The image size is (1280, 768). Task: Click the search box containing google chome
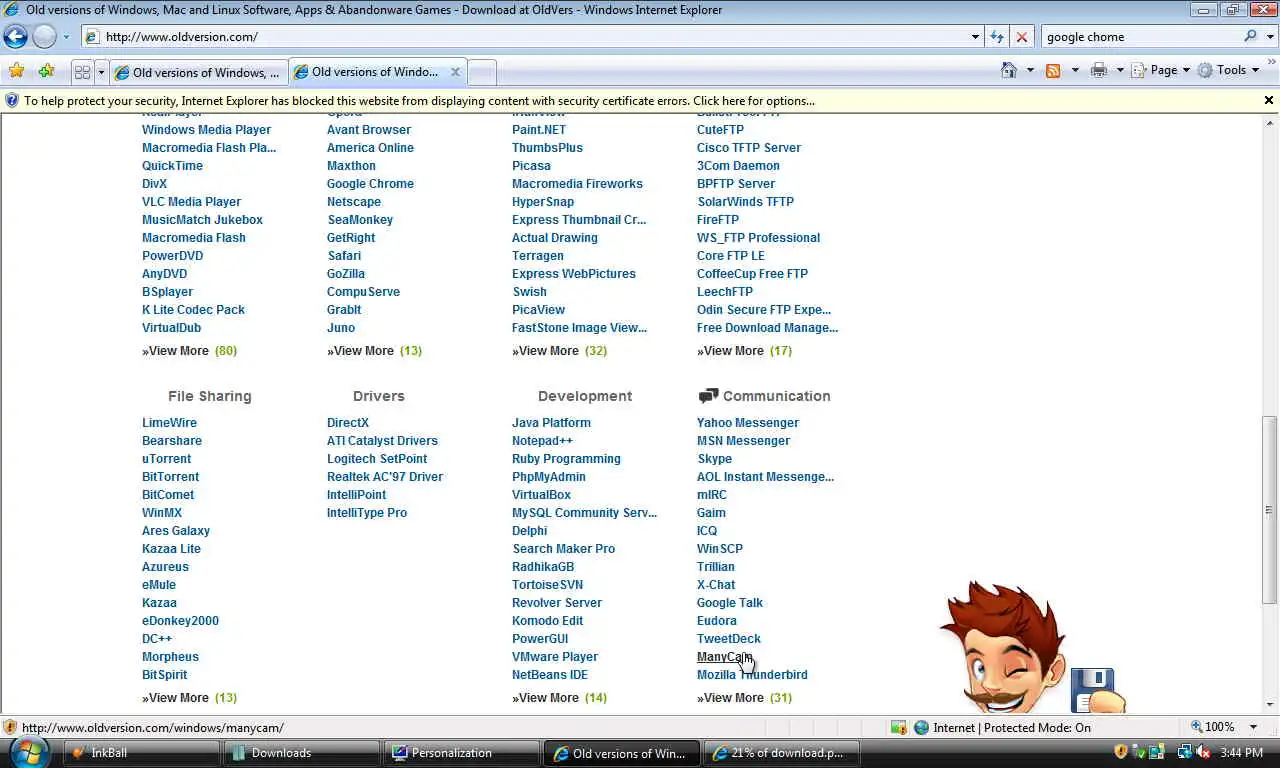click(x=1140, y=37)
